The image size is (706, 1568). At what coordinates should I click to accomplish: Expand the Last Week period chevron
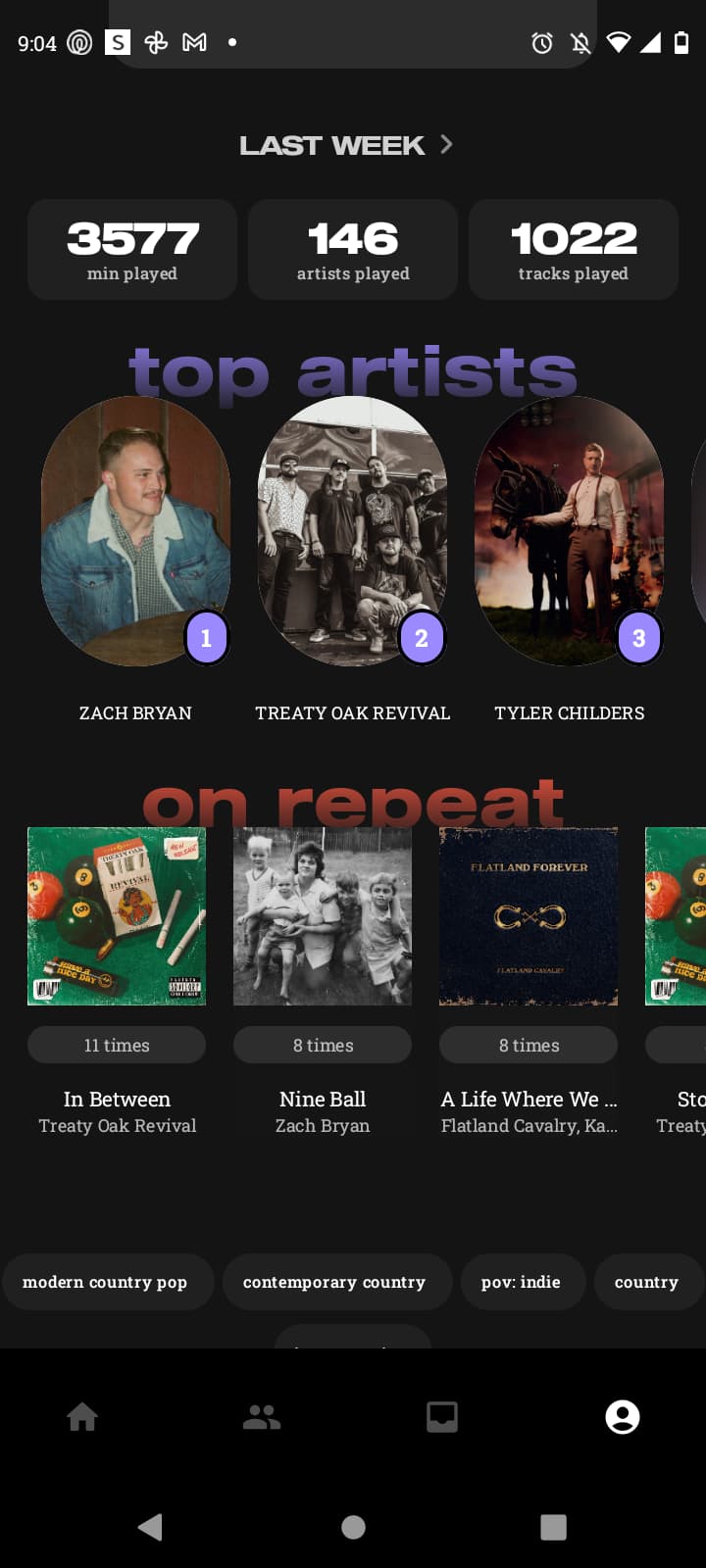pos(446,145)
